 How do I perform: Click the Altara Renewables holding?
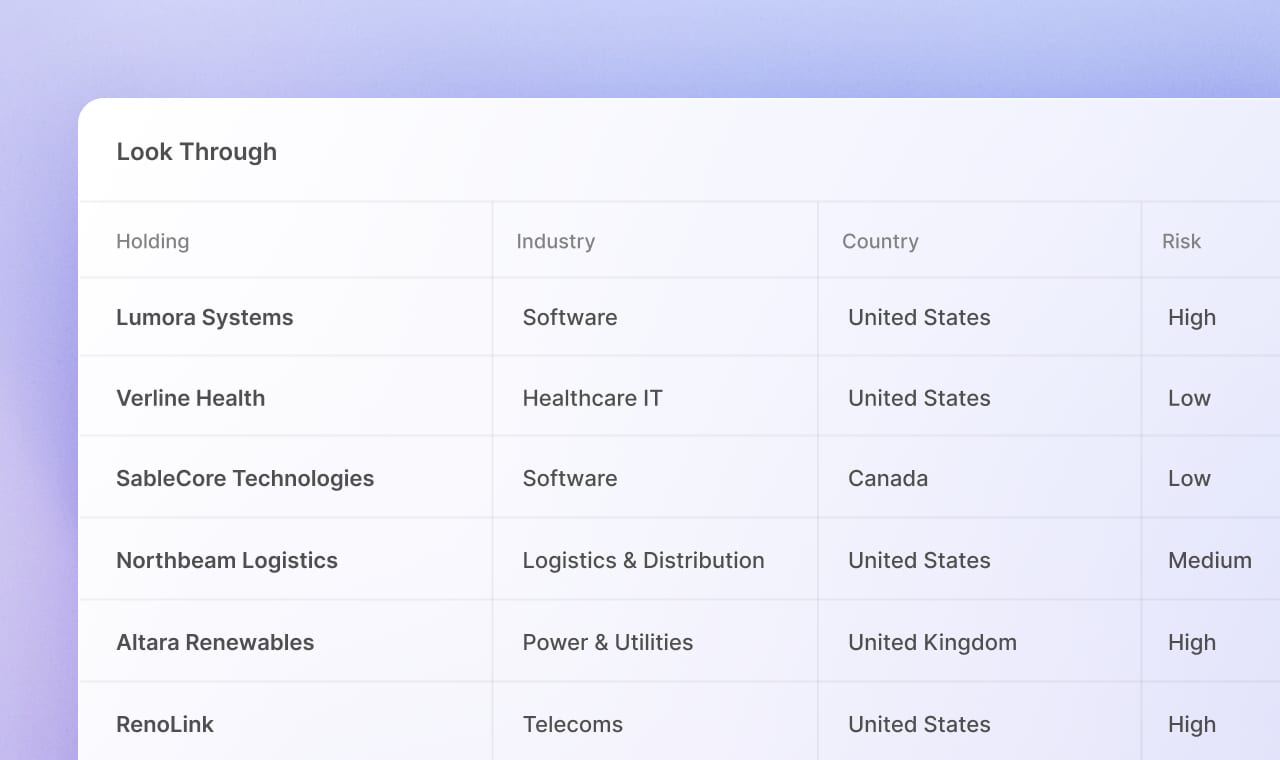point(215,642)
